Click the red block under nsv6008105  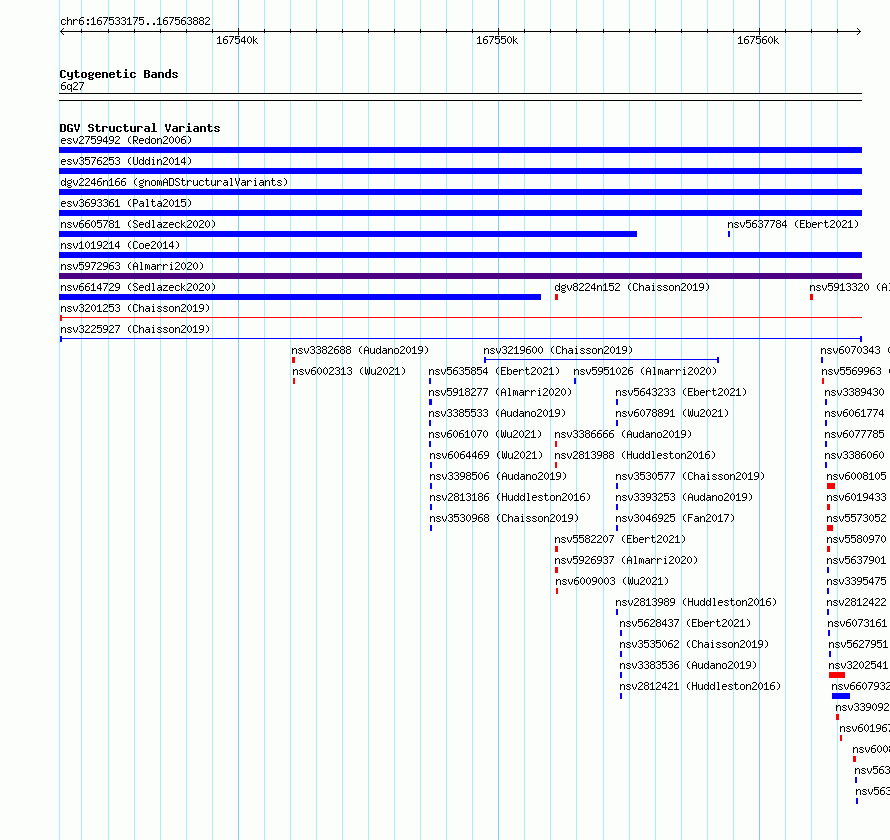tap(831, 486)
